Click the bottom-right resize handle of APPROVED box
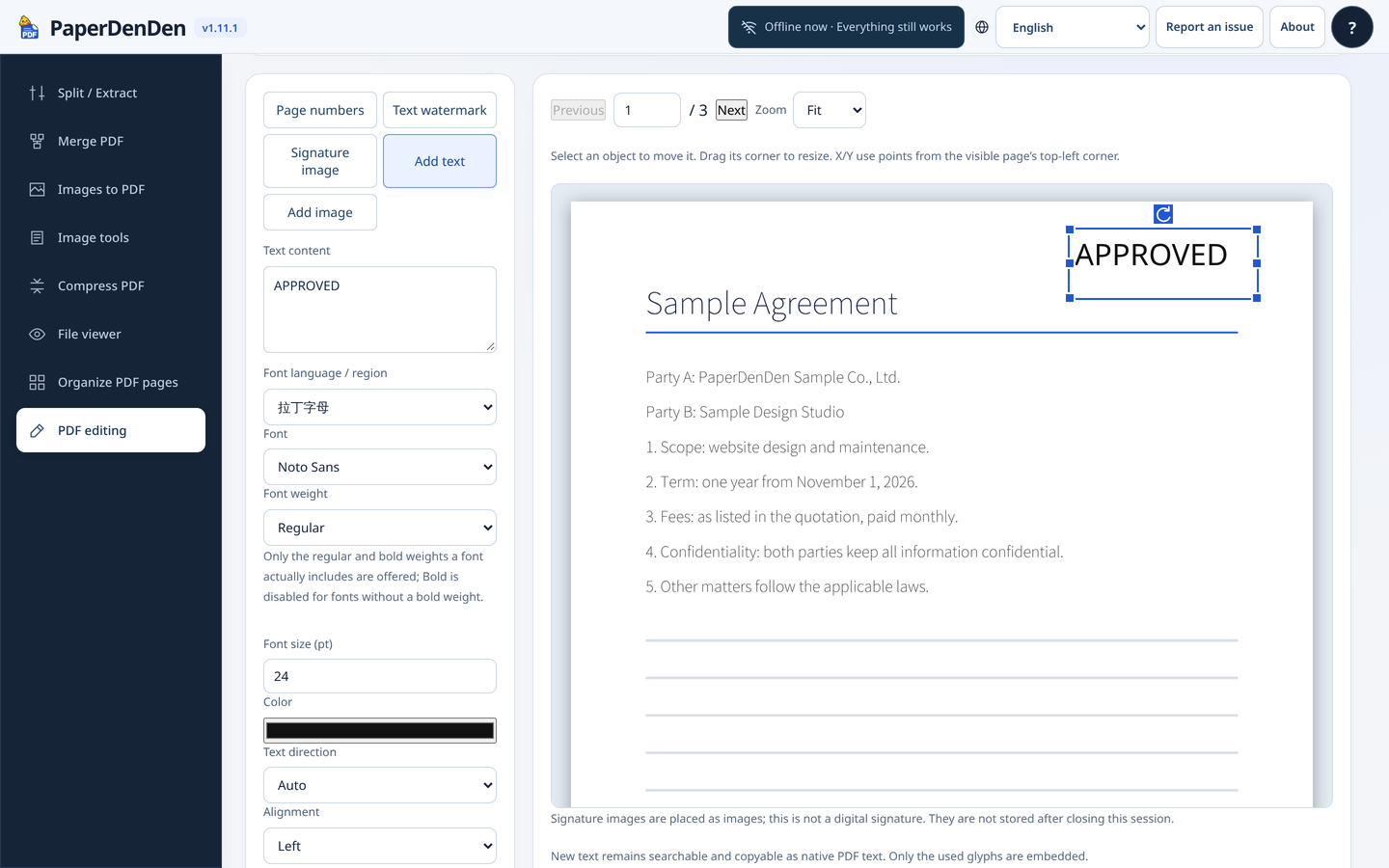The width and height of the screenshot is (1389, 868). coord(1257,298)
